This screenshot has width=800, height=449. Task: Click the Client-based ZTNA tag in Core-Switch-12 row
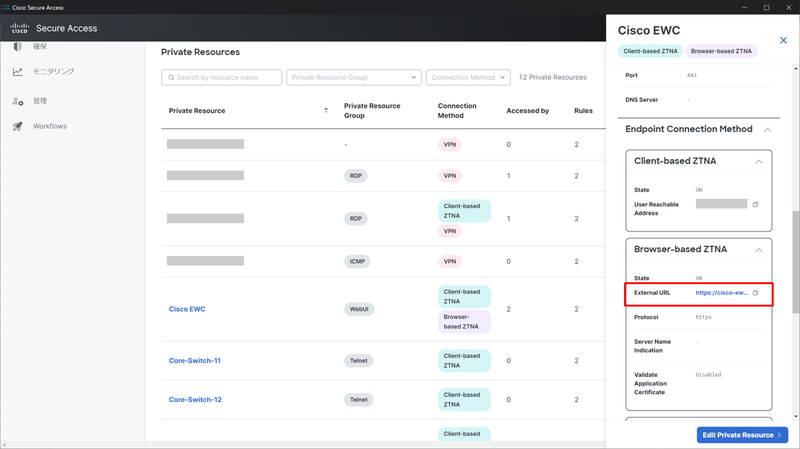coord(464,400)
